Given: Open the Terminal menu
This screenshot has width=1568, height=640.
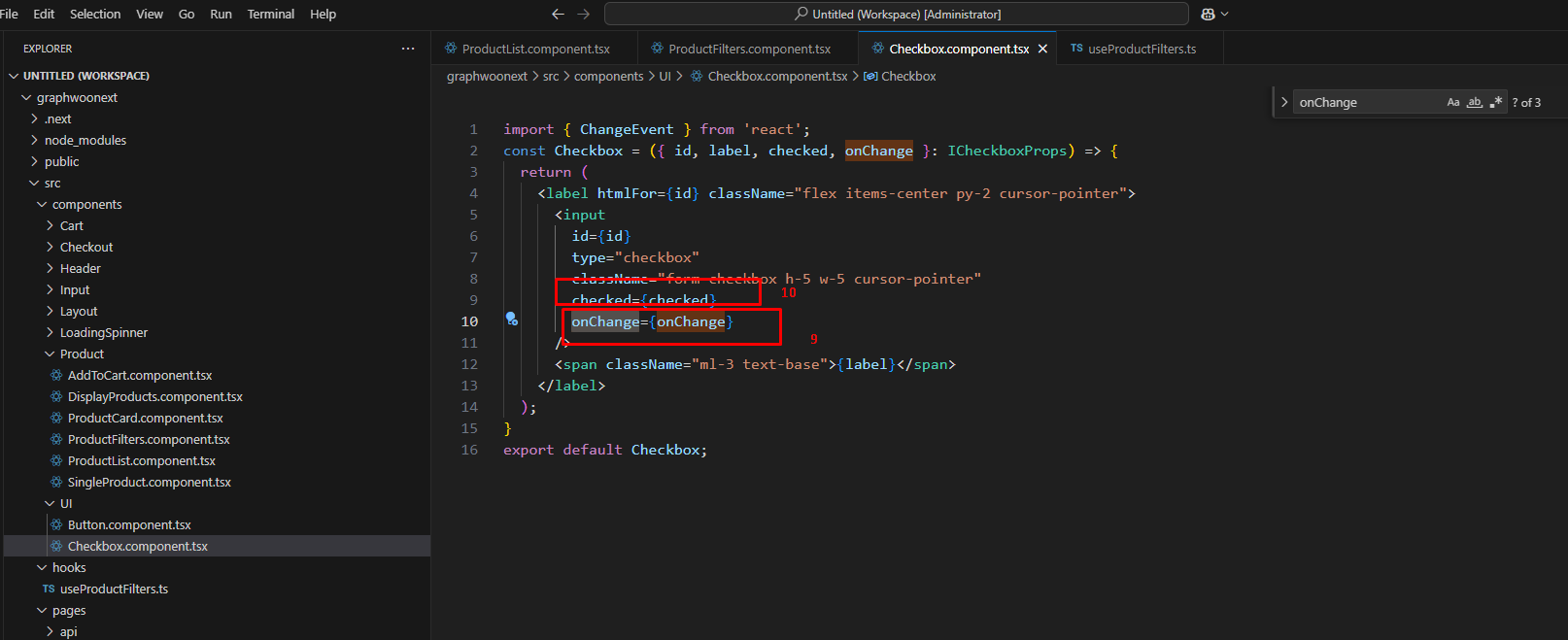Looking at the screenshot, I should click(270, 14).
